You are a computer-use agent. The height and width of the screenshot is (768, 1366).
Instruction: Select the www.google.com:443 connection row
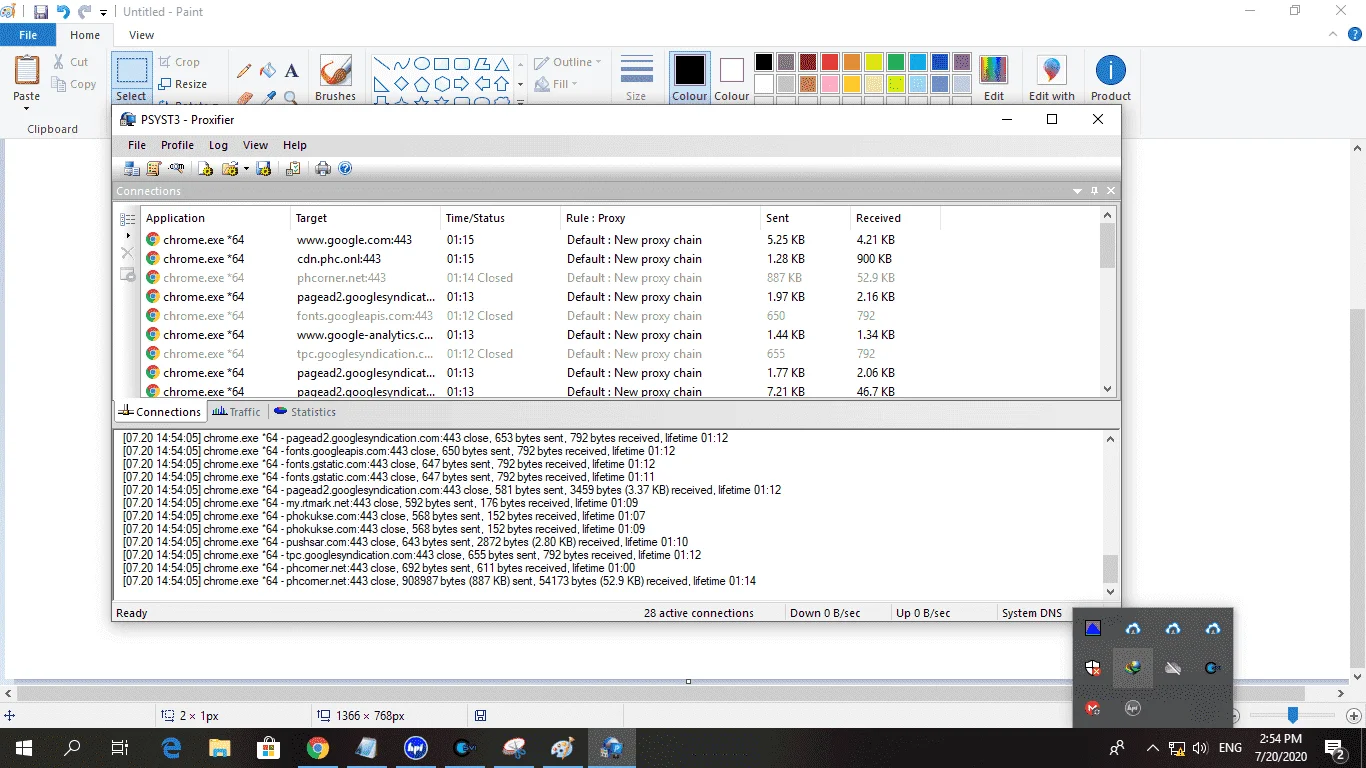[x=620, y=240]
